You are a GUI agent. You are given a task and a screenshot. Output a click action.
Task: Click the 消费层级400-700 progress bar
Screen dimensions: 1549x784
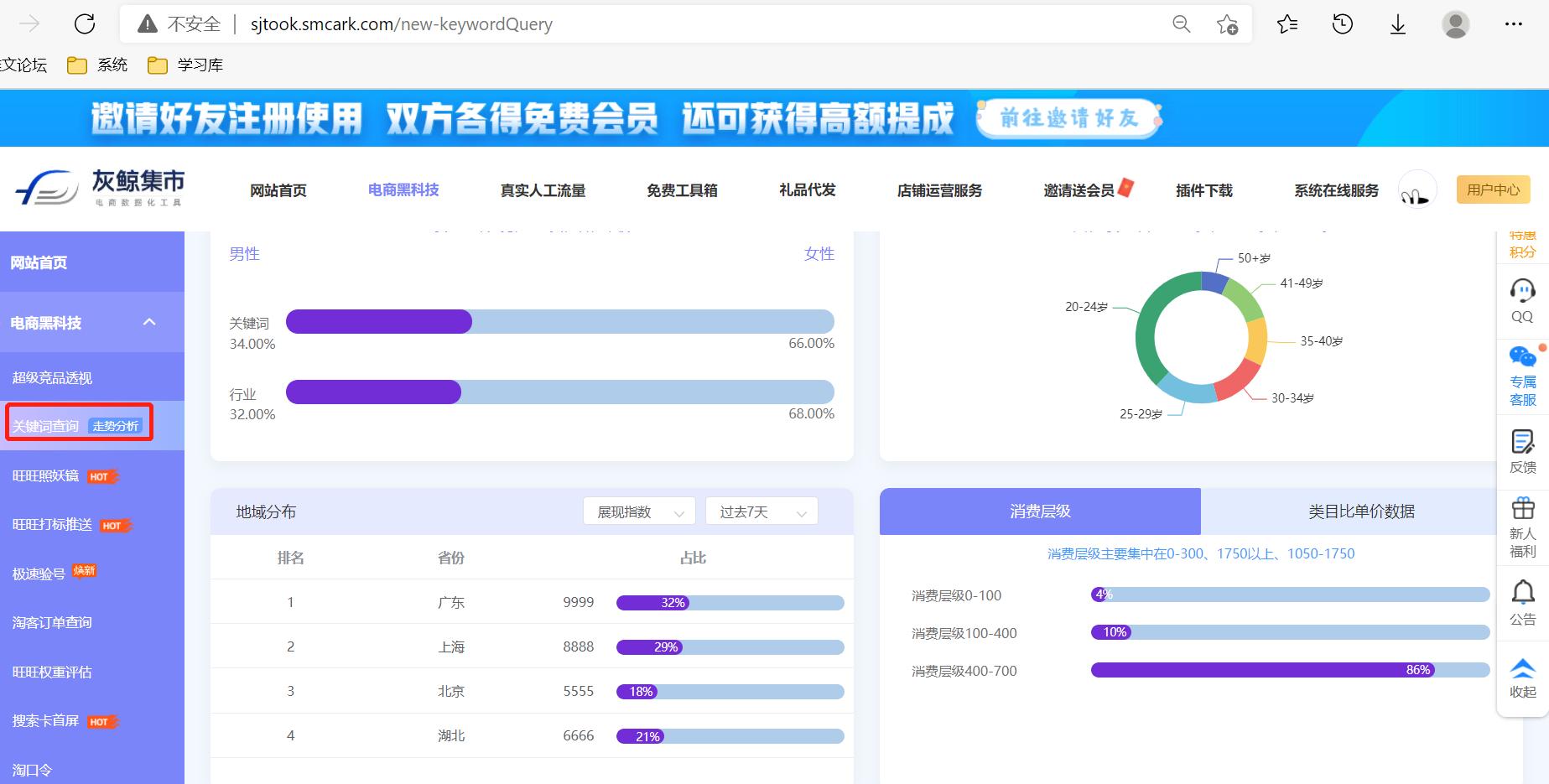pos(1258,670)
